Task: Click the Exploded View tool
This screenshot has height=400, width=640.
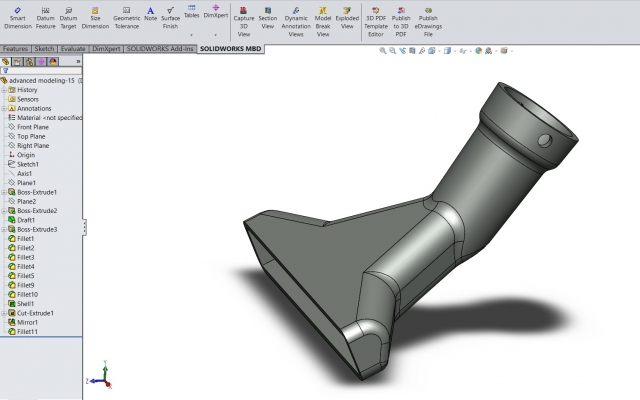Action: [x=347, y=18]
